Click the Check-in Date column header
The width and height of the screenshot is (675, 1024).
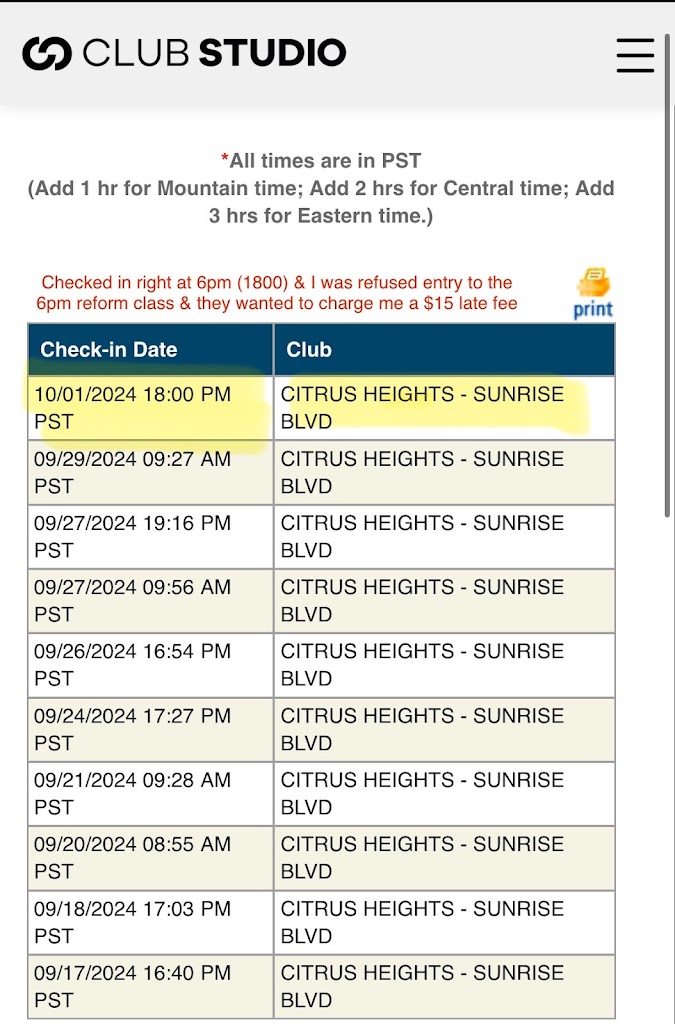[x=109, y=350]
